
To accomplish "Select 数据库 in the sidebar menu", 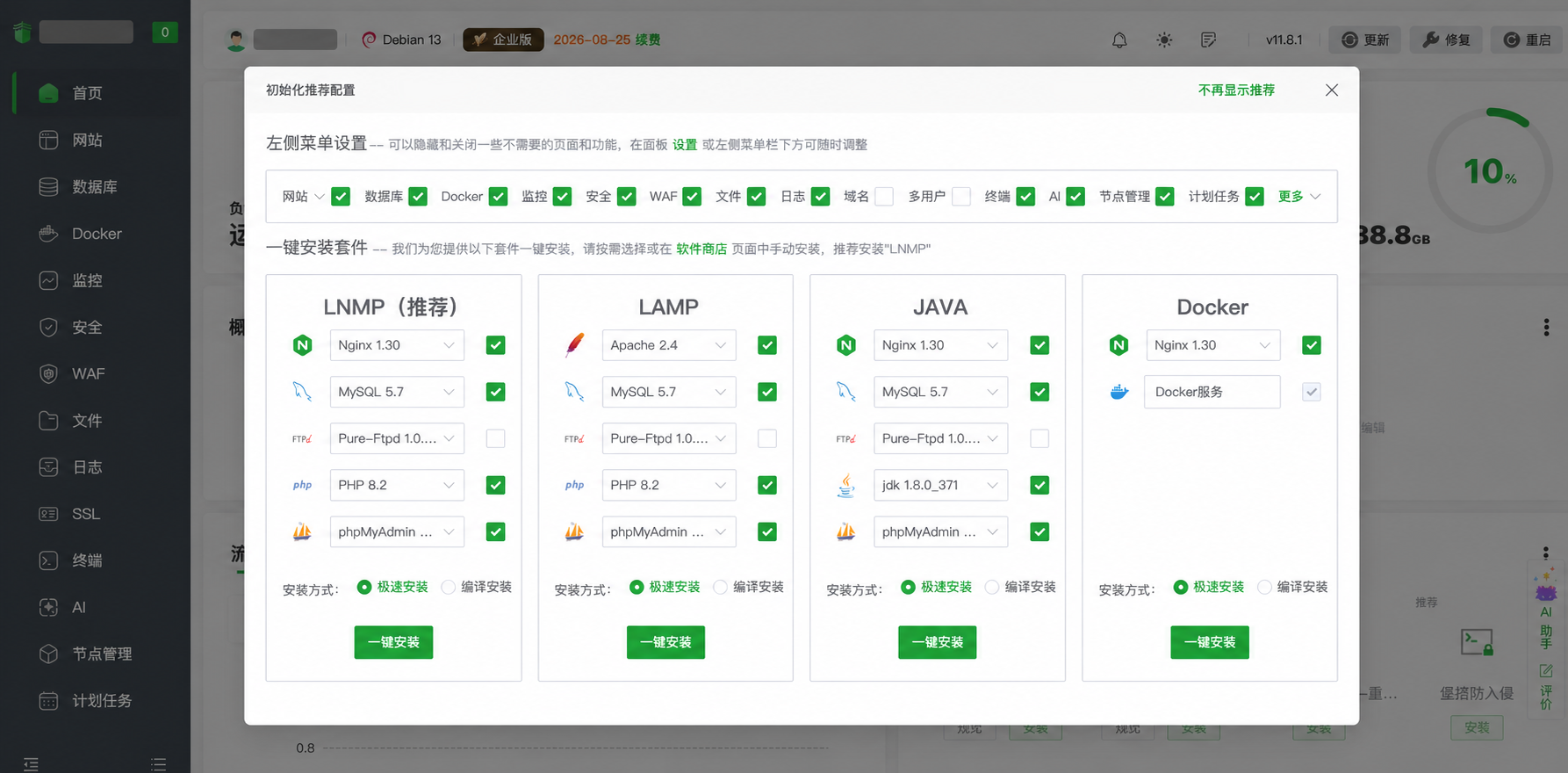I will [x=95, y=186].
